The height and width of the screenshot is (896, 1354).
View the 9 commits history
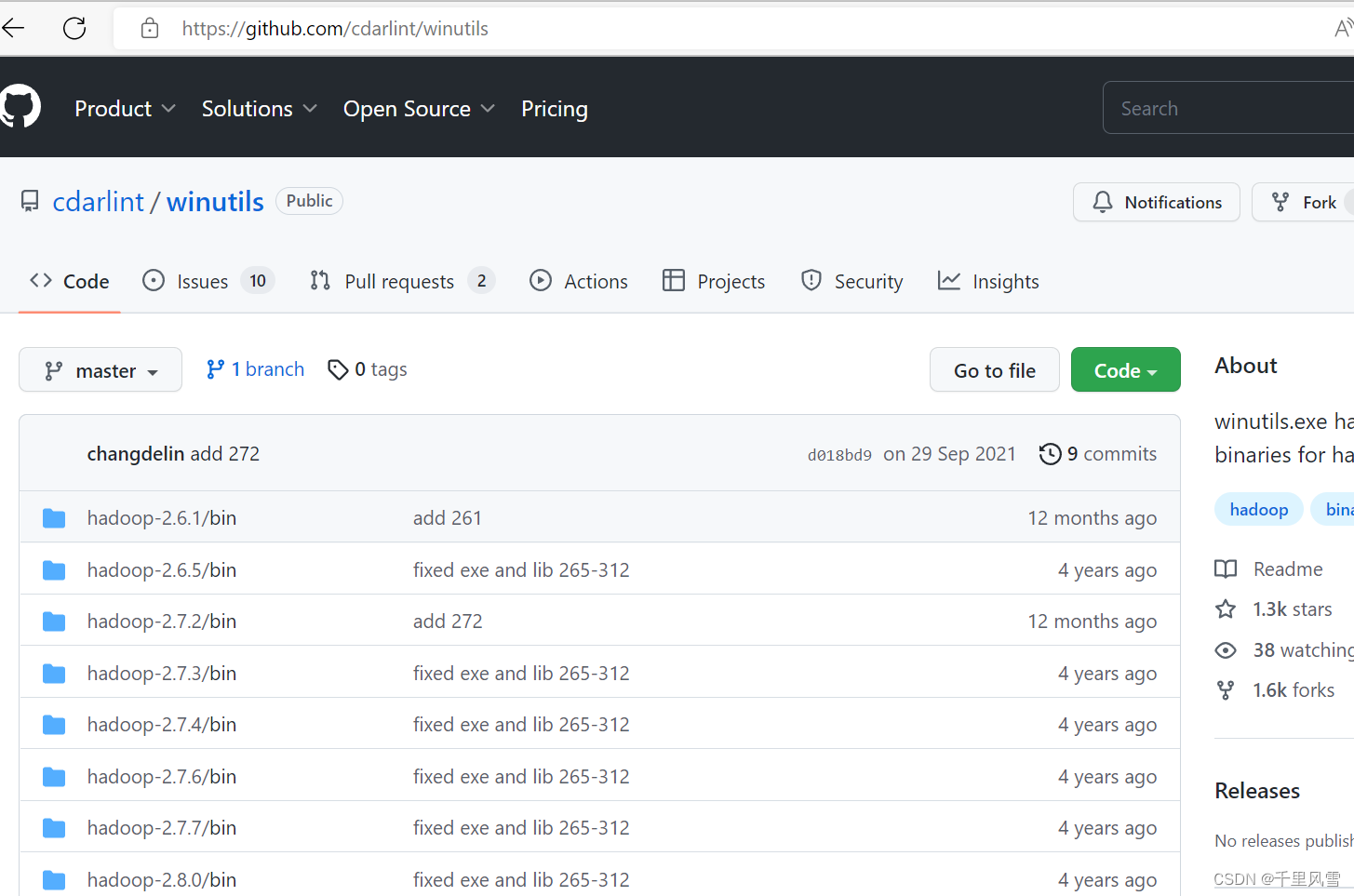(x=1098, y=454)
